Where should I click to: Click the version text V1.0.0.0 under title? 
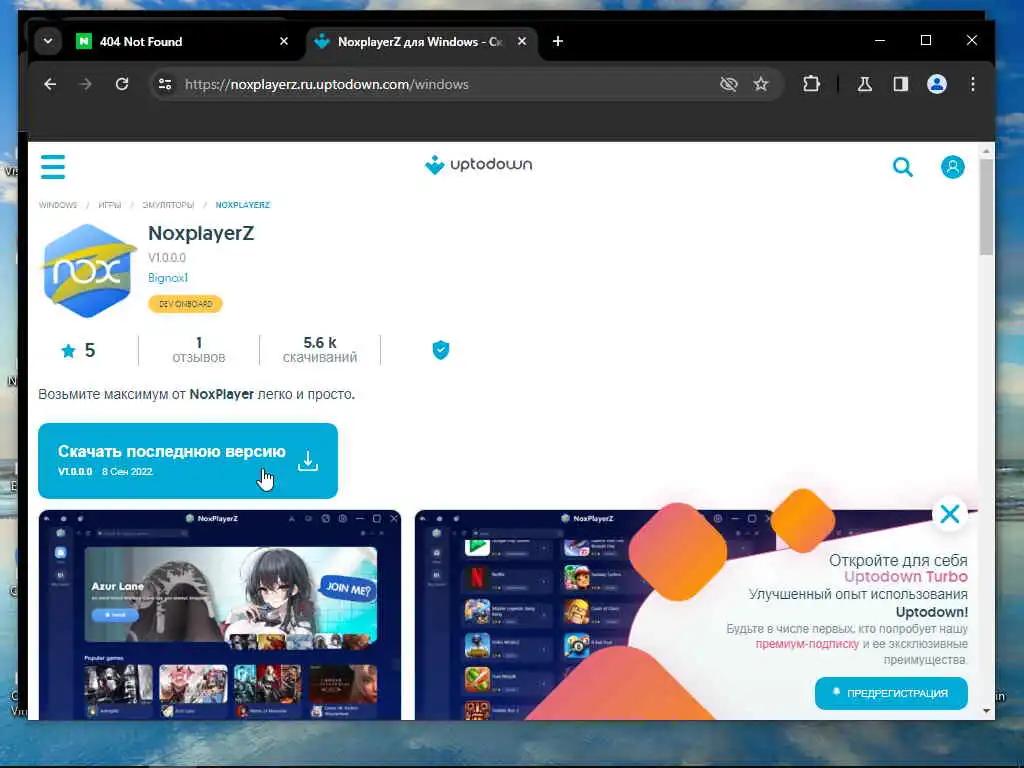[x=167, y=258]
